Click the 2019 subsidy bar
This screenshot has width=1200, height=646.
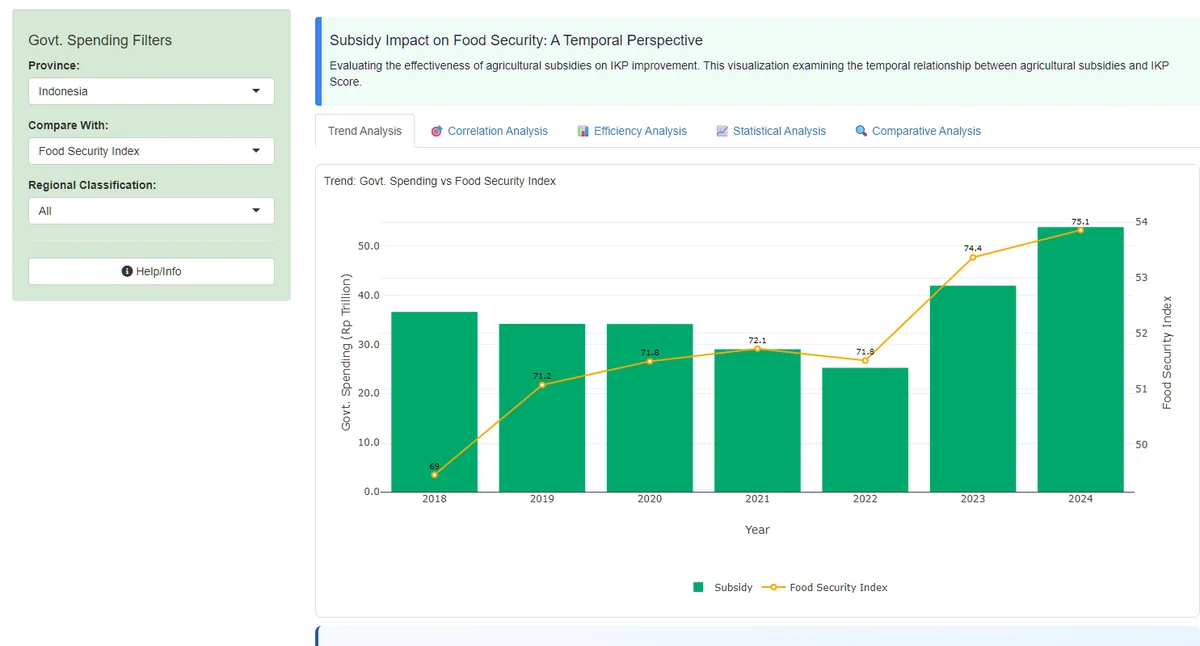[x=542, y=408]
